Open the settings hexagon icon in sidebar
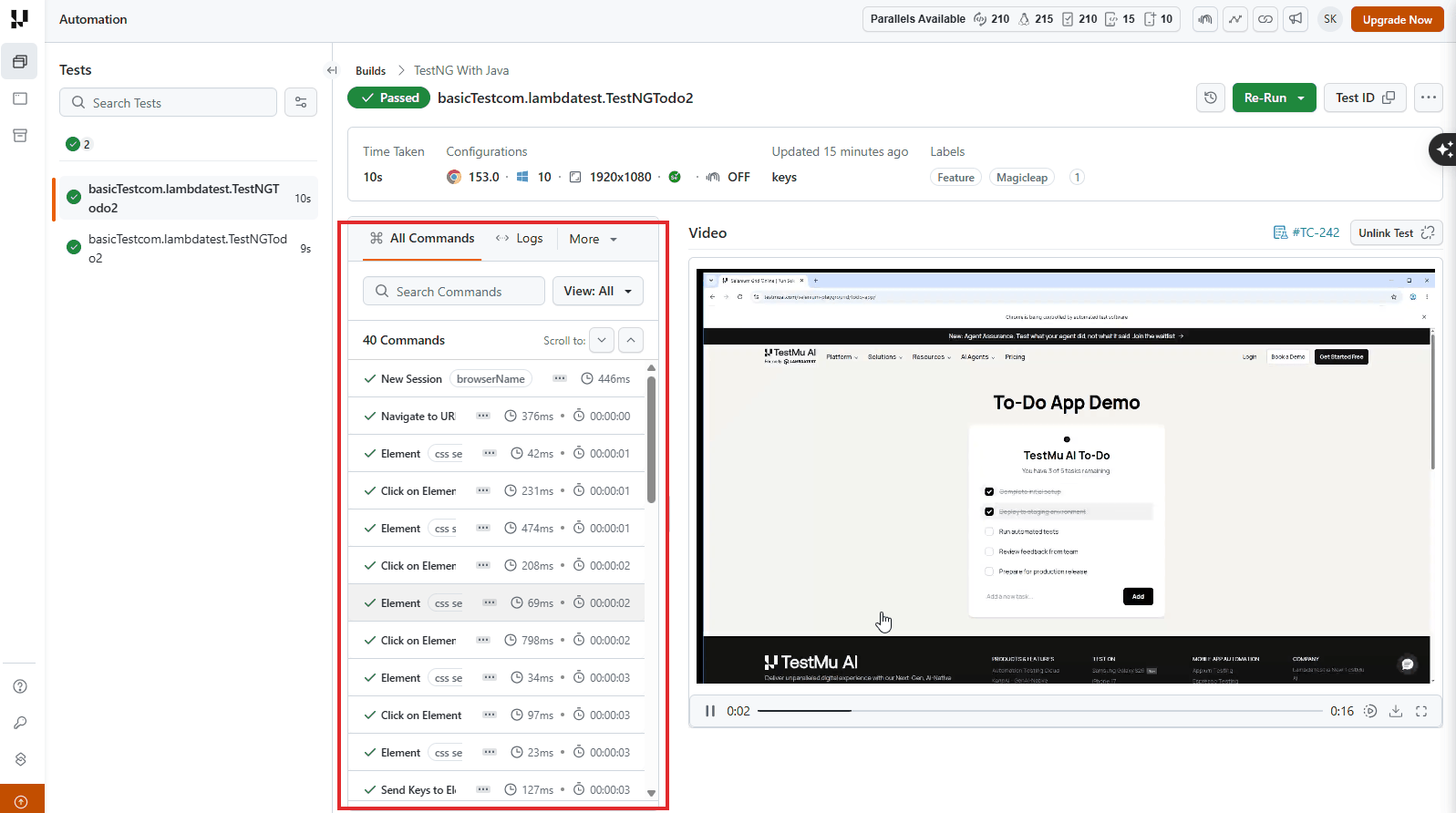This screenshot has width=1456, height=813. tap(20, 759)
